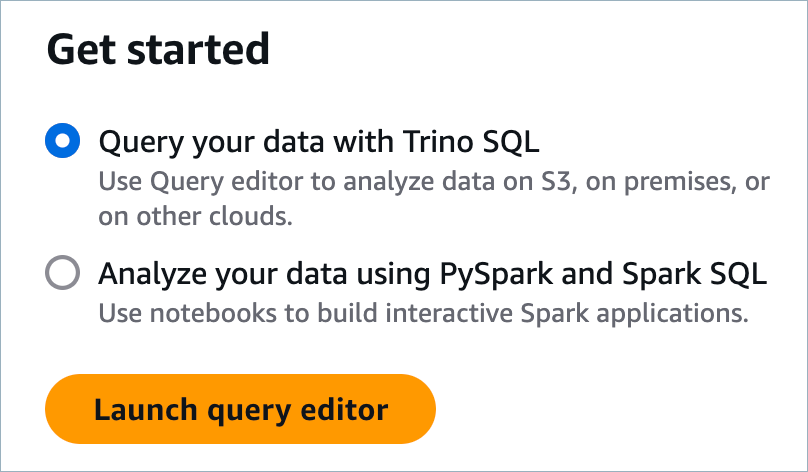Select the PySpark and Spark SQL radio button
The width and height of the screenshot is (808, 472).
coord(63,273)
